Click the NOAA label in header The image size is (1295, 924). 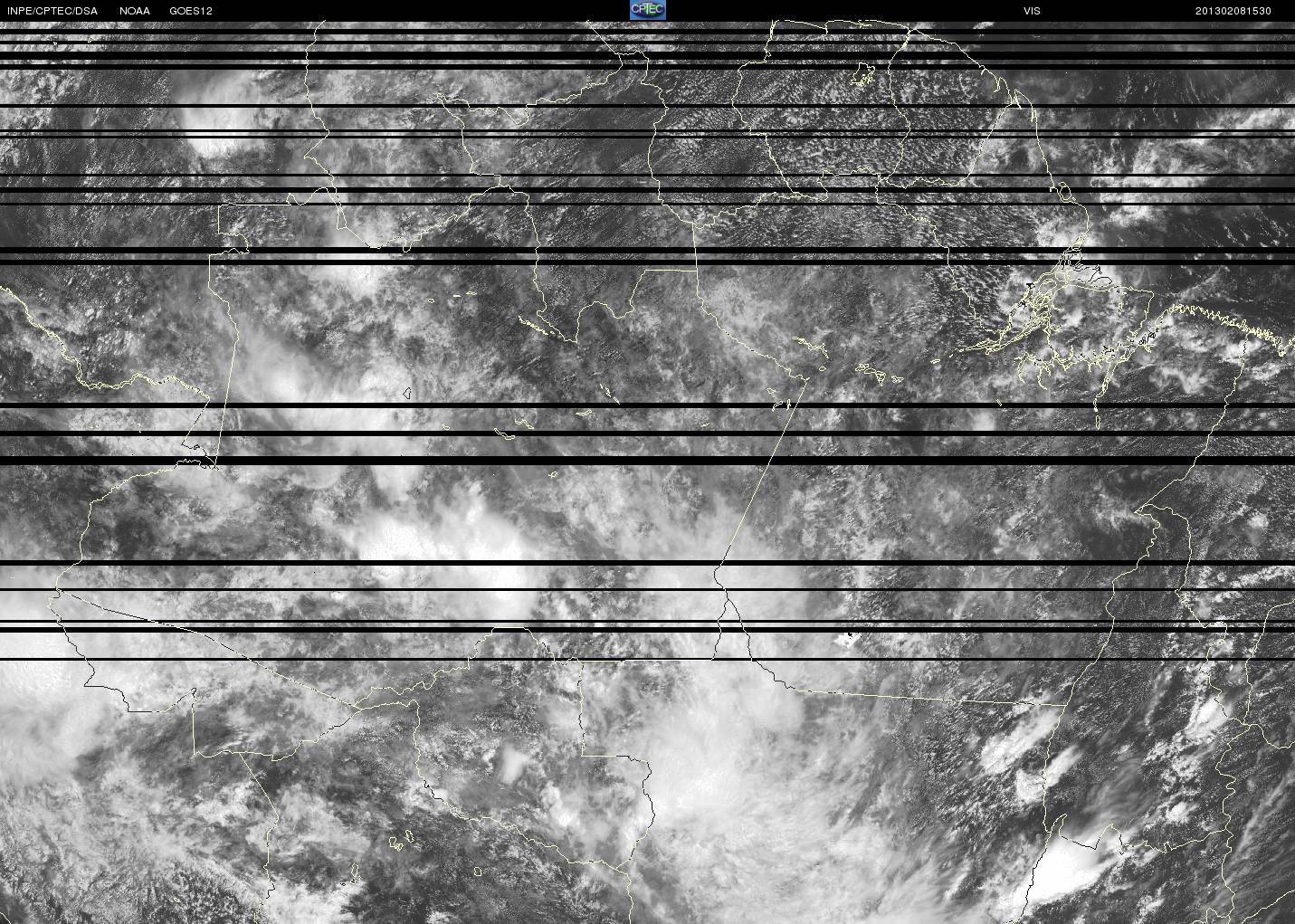[x=135, y=11]
